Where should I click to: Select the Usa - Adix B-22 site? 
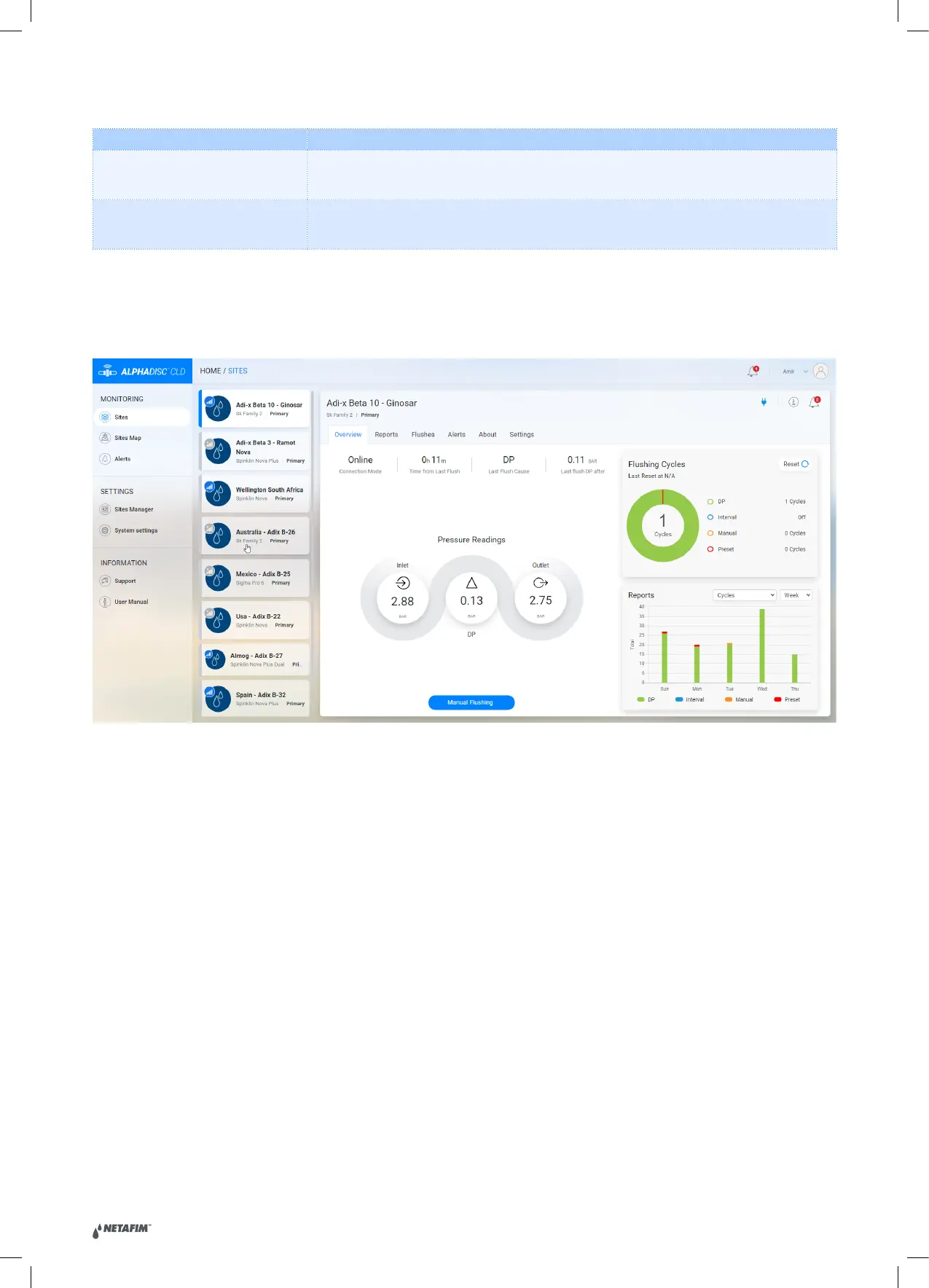(x=254, y=620)
